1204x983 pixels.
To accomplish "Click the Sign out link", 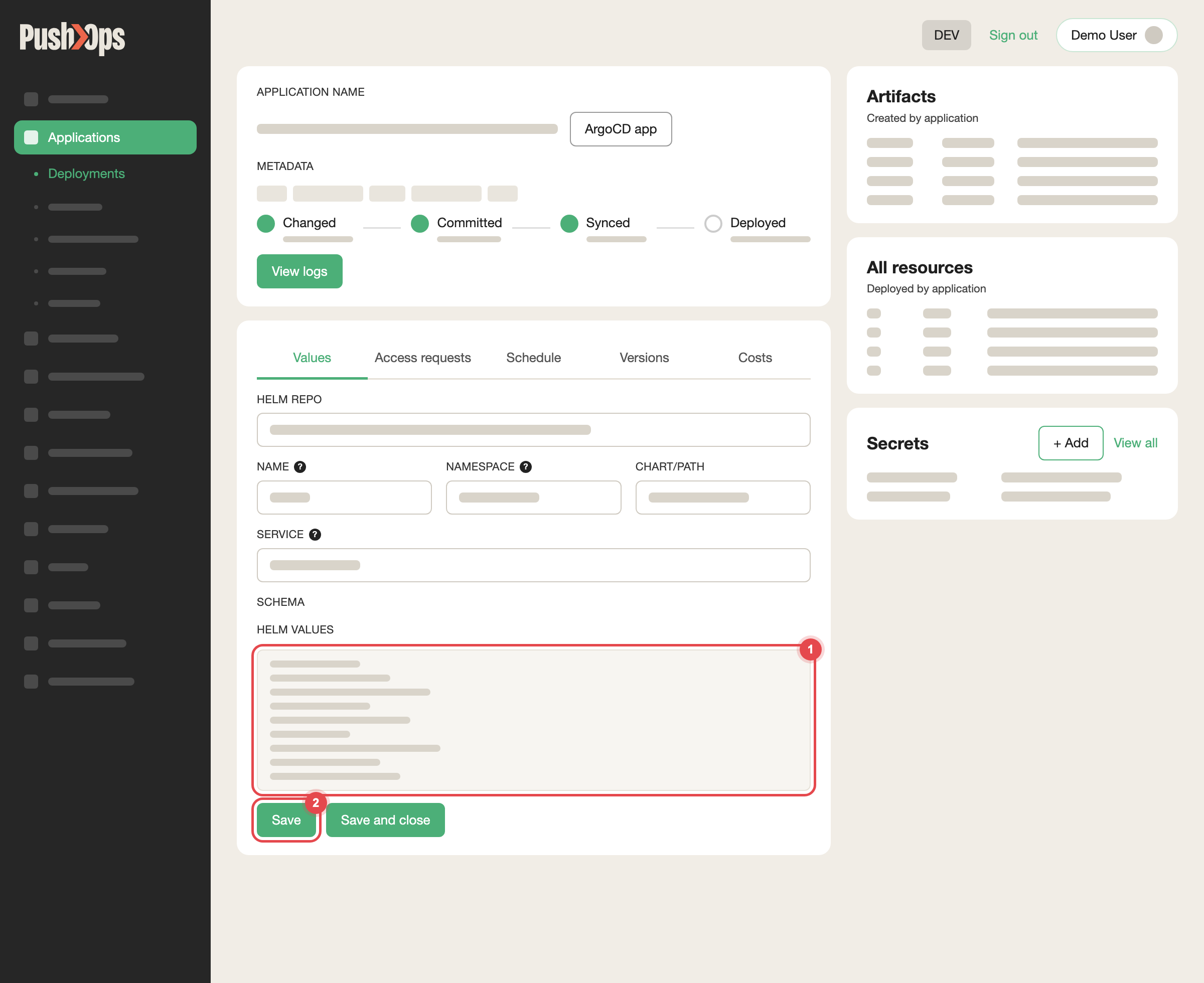I will click(1013, 35).
